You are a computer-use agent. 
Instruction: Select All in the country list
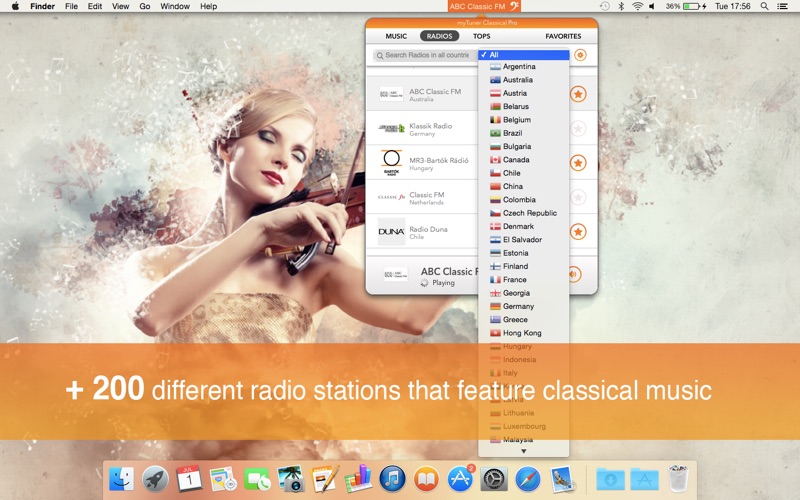click(523, 55)
